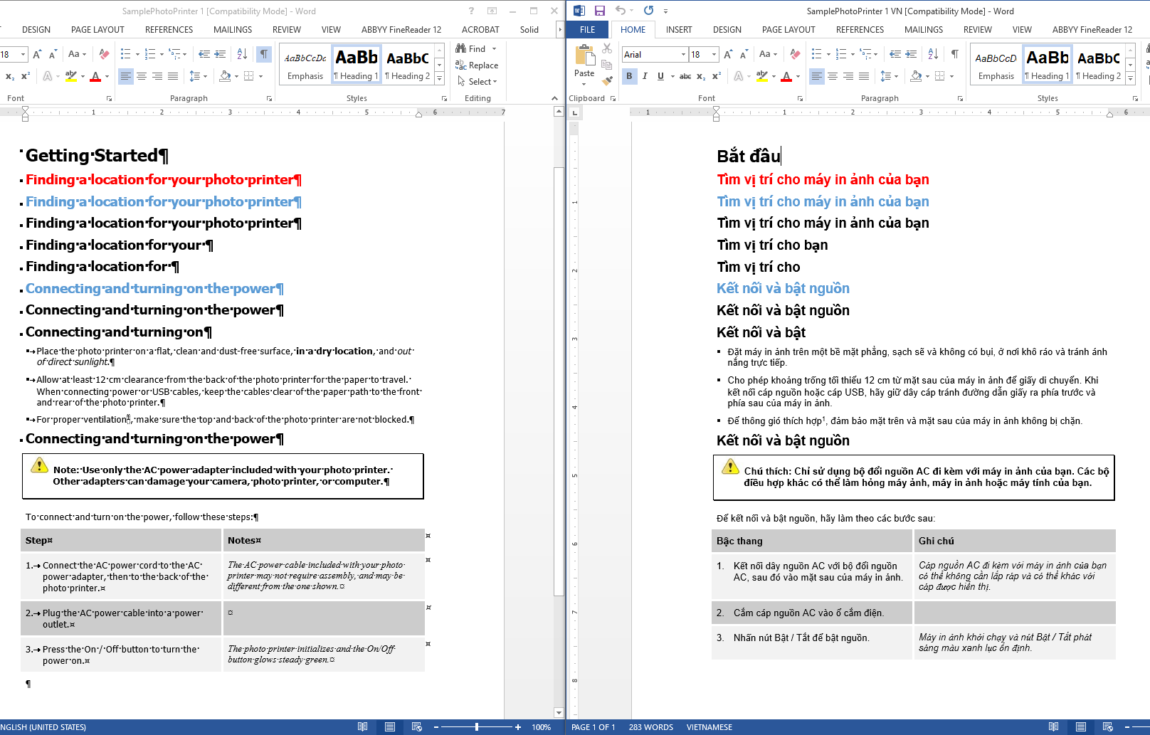Image resolution: width=1150 pixels, height=735 pixels.
Task: Apply Emphasis style in left Word window
Action: [305, 64]
